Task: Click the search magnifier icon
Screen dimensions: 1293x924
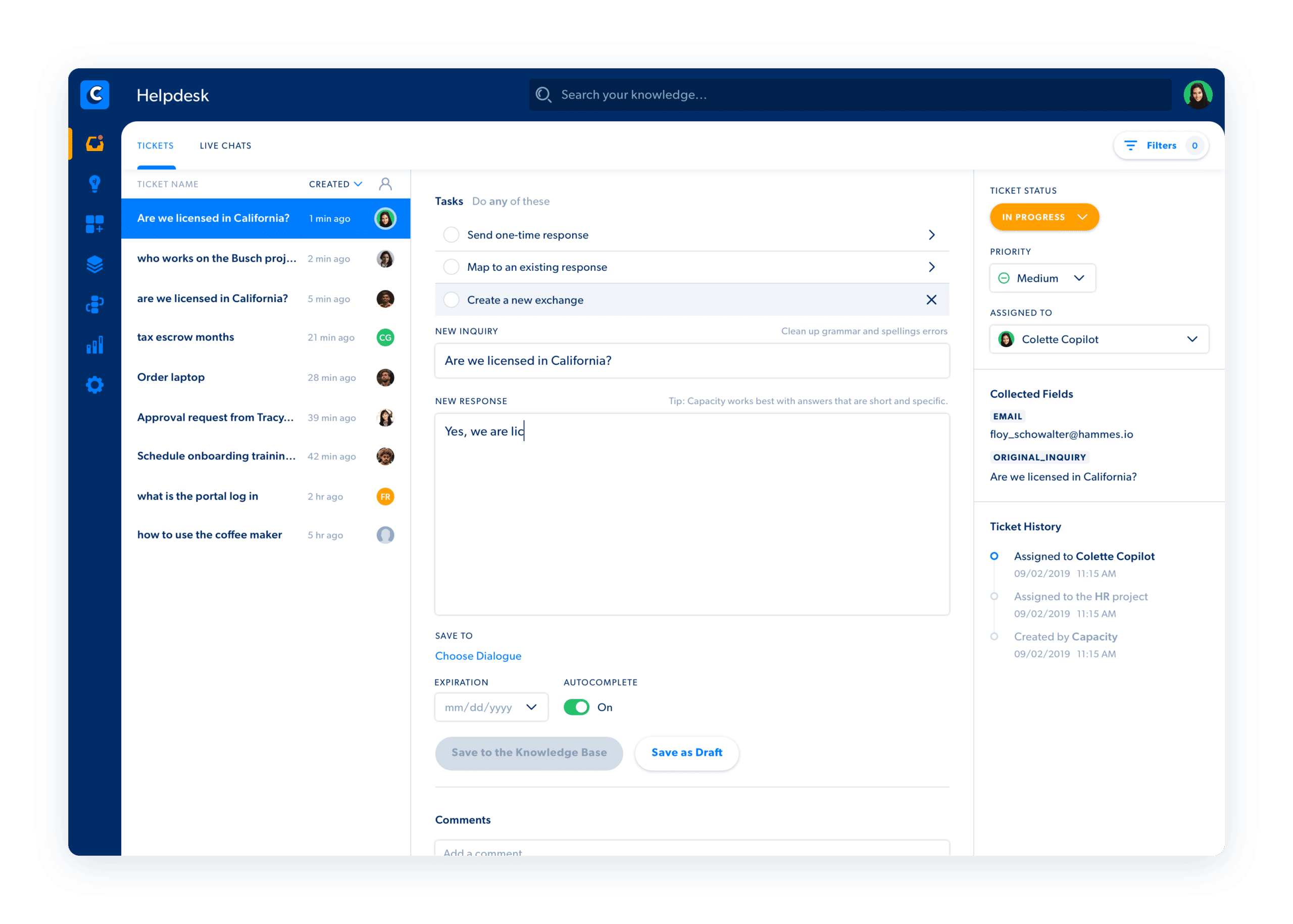Action: (543, 94)
